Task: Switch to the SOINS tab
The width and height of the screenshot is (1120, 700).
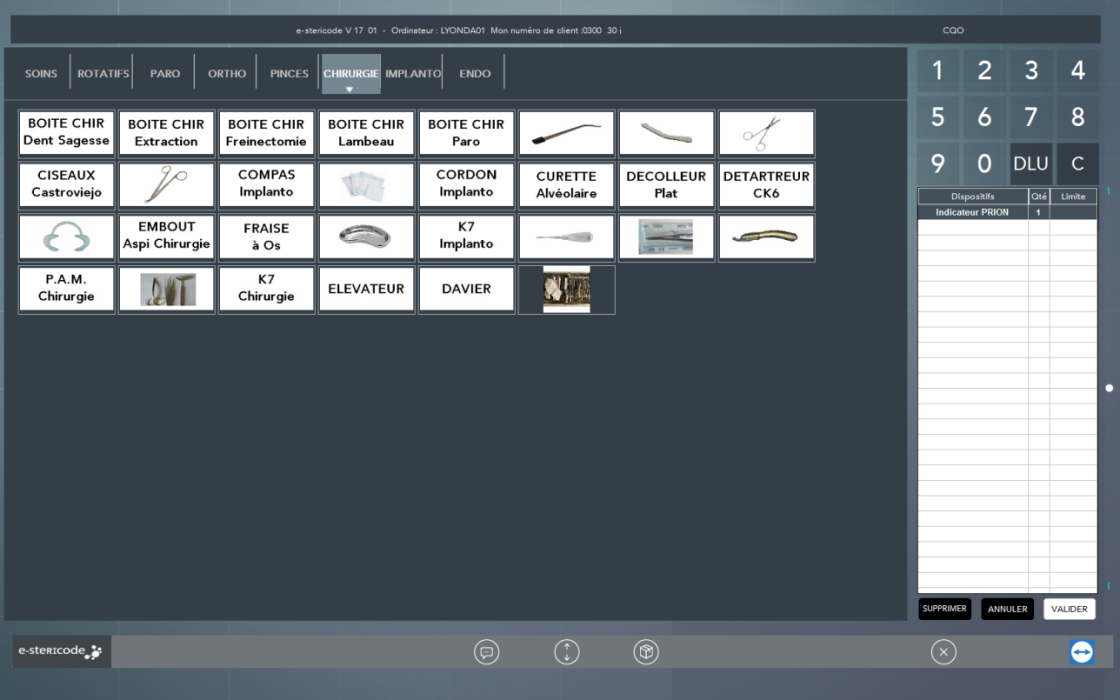Action: (x=41, y=73)
